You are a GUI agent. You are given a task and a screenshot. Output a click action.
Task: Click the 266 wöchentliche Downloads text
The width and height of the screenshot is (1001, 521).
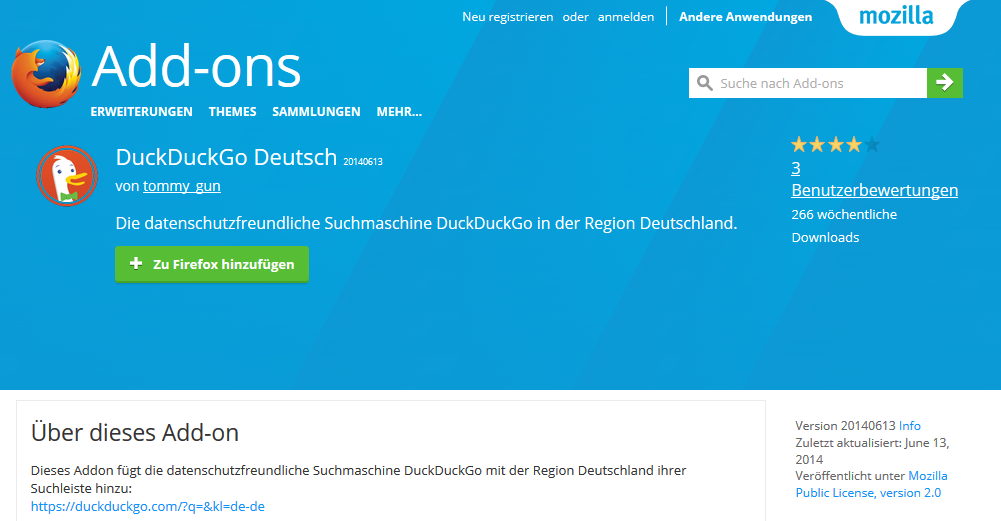coord(844,226)
